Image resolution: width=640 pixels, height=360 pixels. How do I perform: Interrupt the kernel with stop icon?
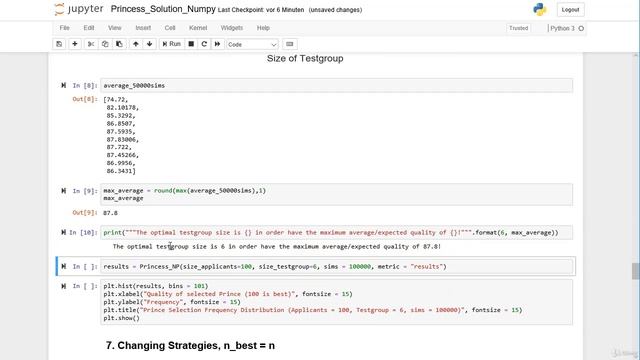tap(191, 44)
